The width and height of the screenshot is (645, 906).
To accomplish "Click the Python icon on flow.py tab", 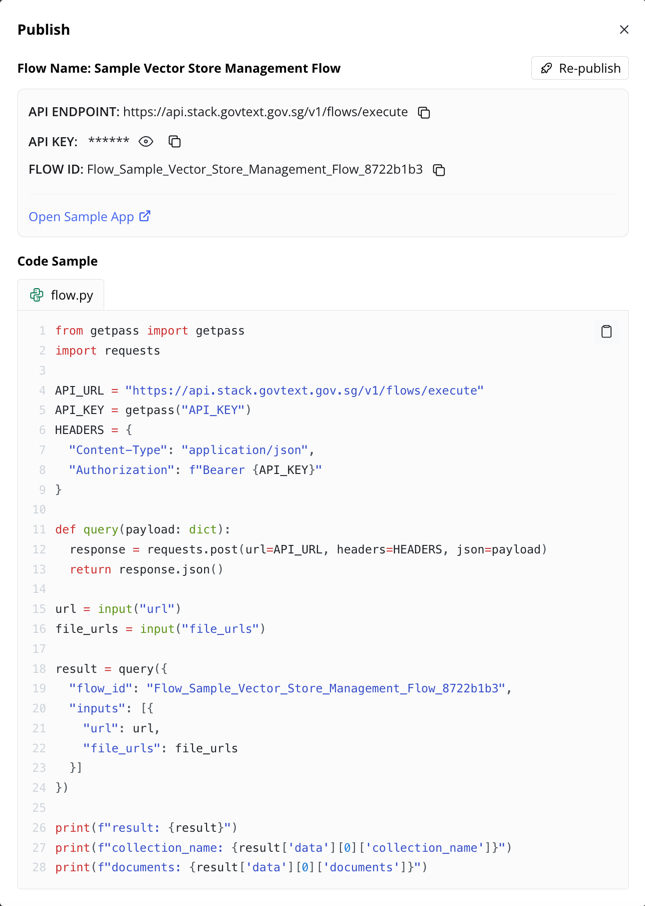I will [36, 295].
